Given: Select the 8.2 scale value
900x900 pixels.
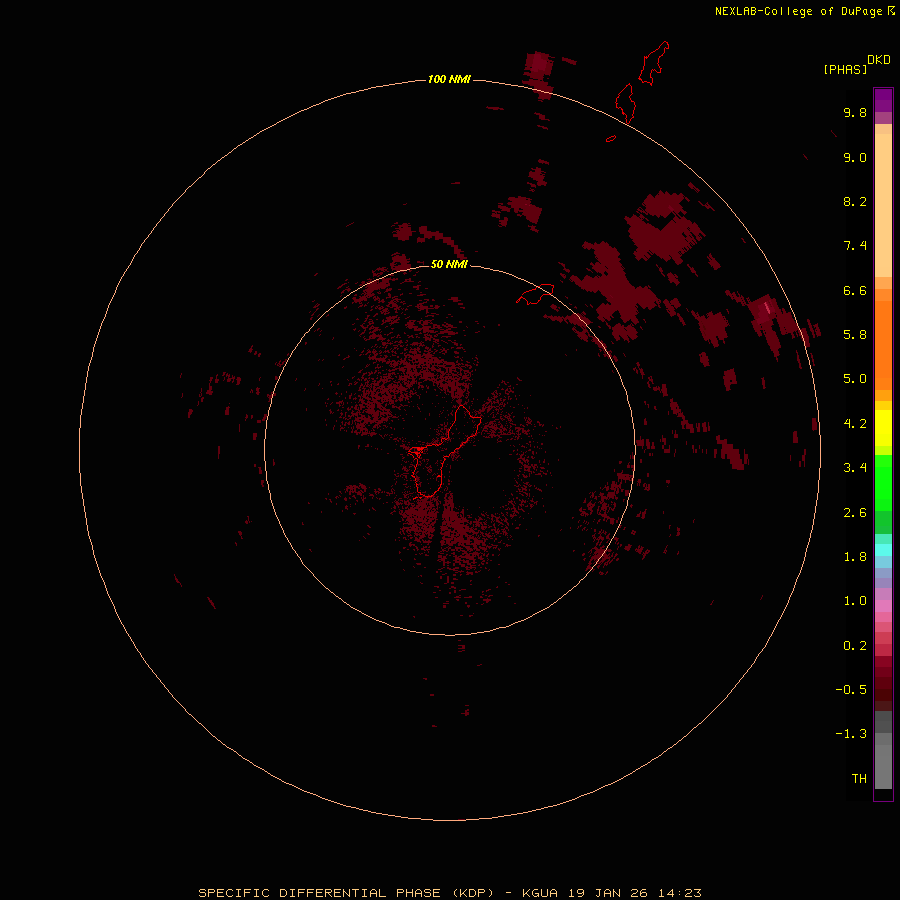Looking at the screenshot, I should 855,201.
